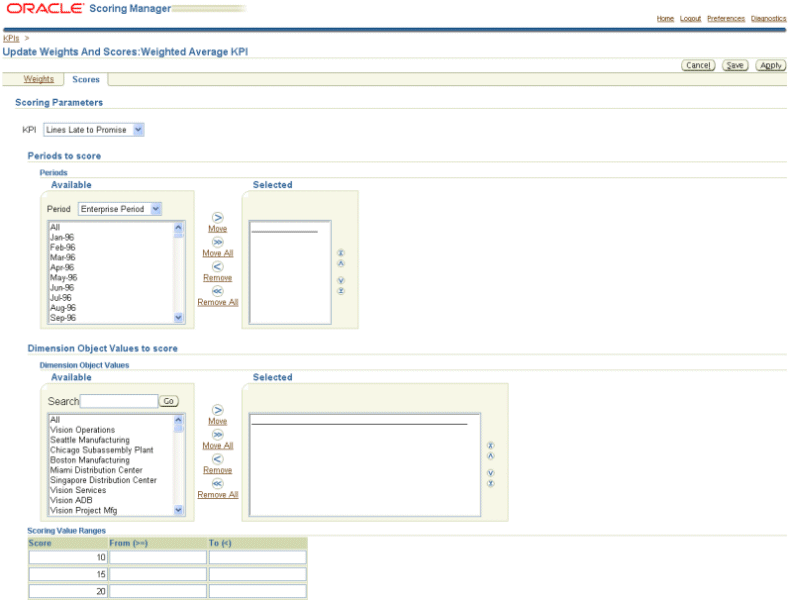The width and height of the screenshot is (792, 600).
Task: Select Miami Distribution Center in list
Action: 96,470
